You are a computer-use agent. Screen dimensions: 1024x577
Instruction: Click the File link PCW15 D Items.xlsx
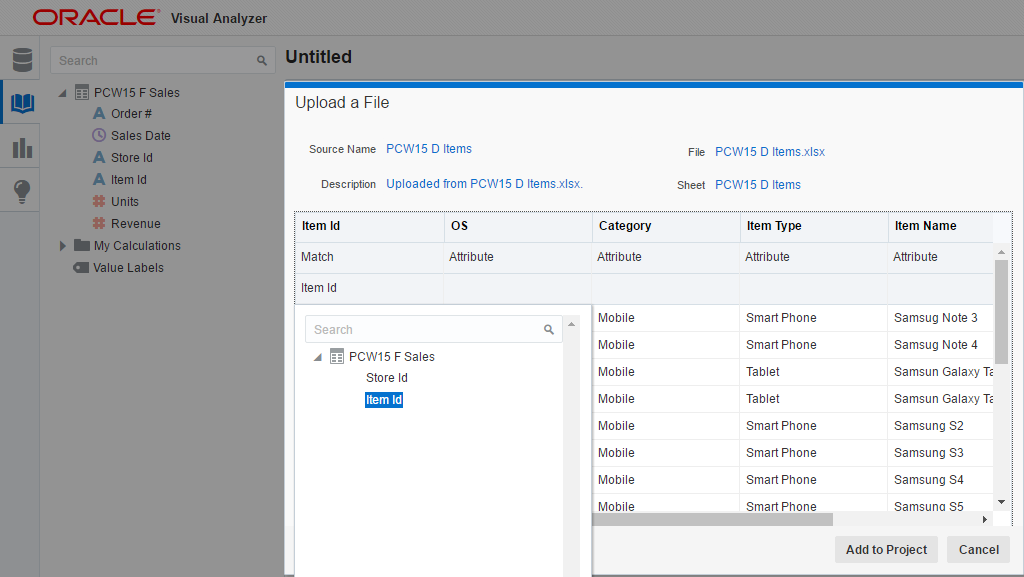770,151
